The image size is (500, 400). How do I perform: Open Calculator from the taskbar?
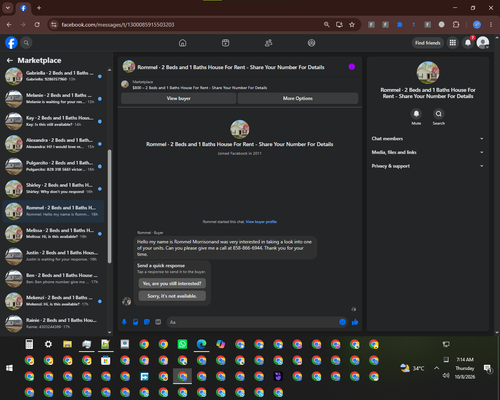[29, 344]
